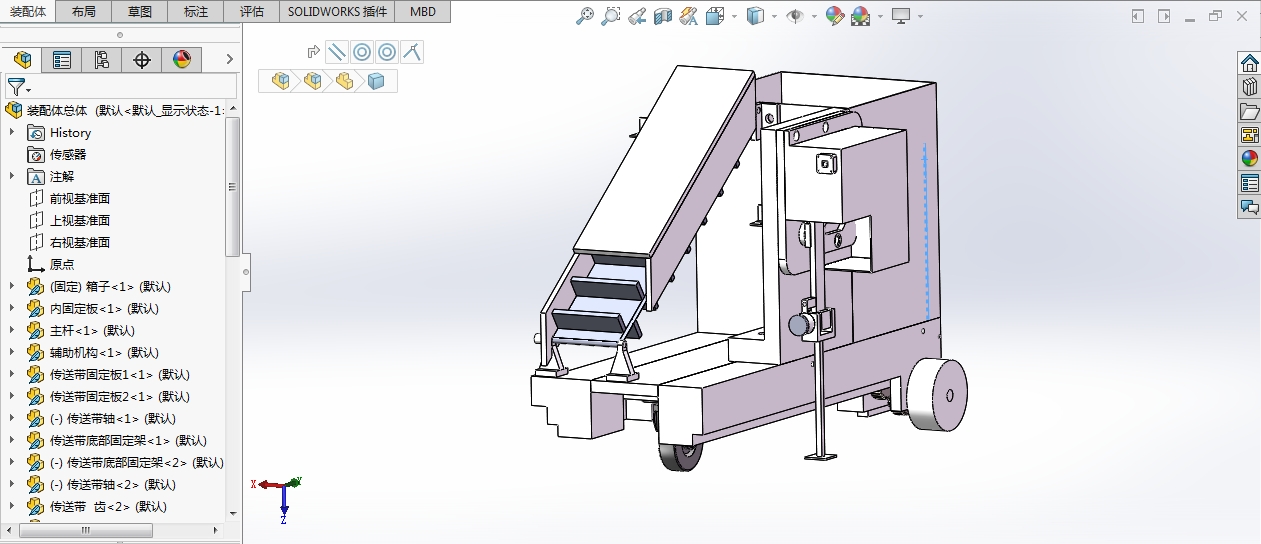
Task: Expand the 注解 tree node
Action: coord(12,176)
